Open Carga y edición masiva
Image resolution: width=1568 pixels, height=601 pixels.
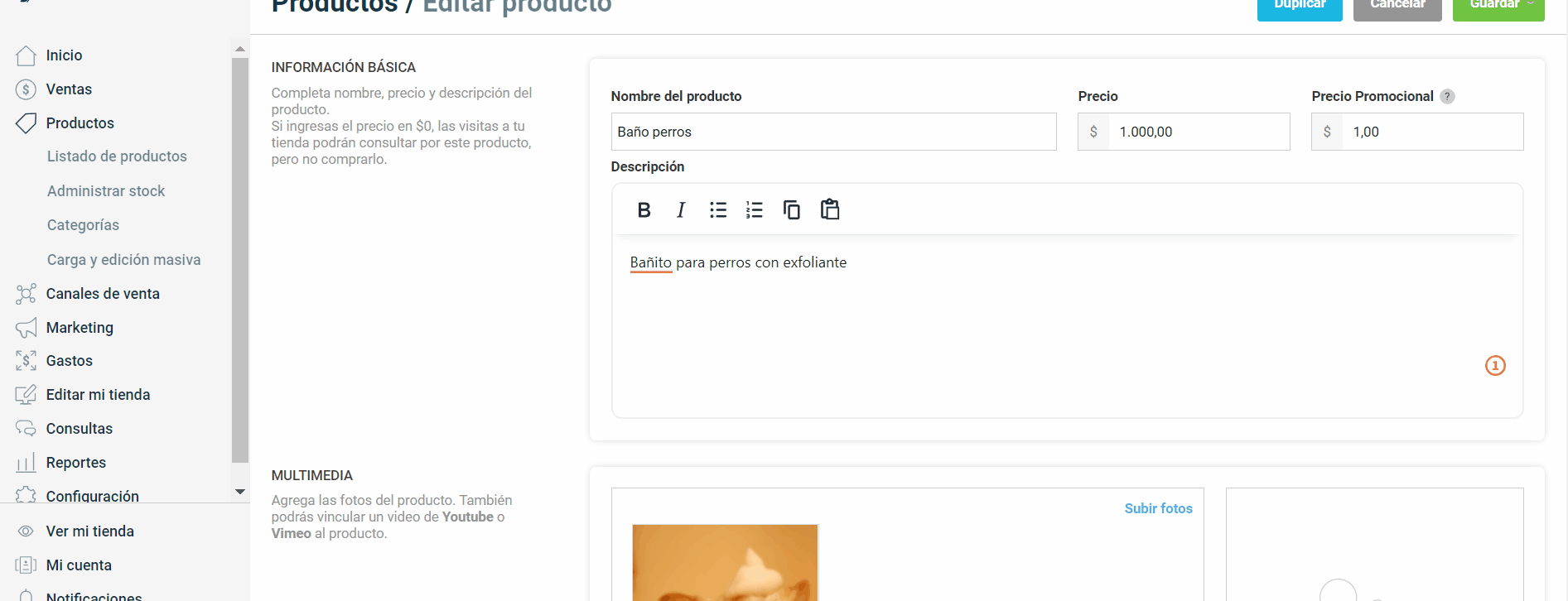coord(123,260)
